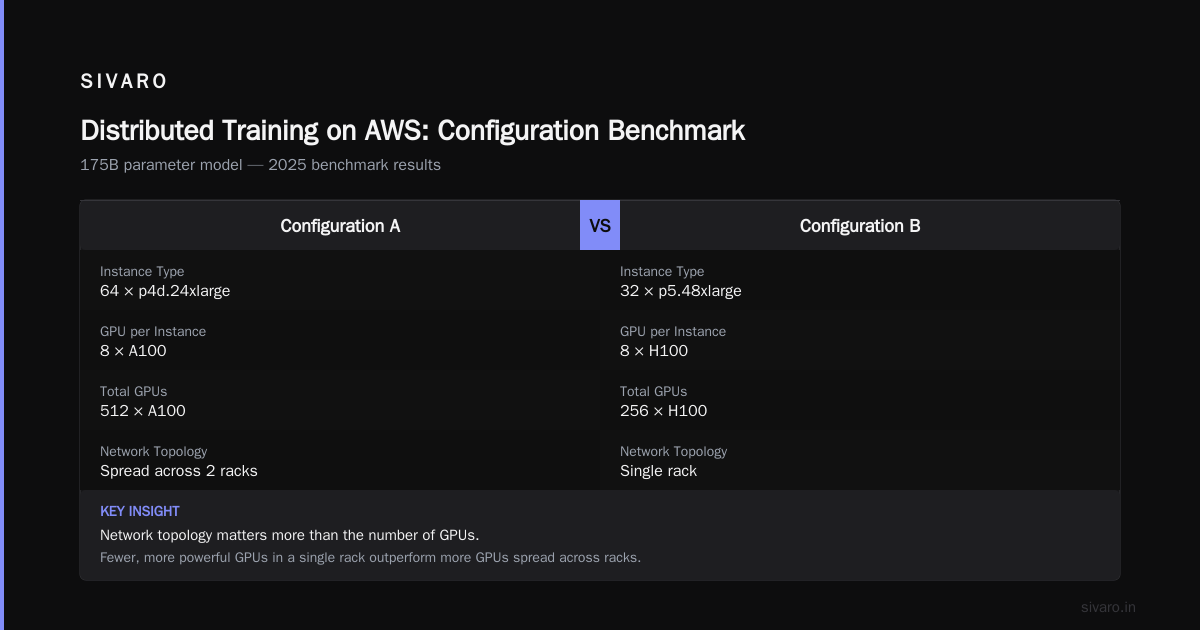This screenshot has width=1200, height=630.
Task: Click the value 'Spread across 2 racks'
Action: 179,471
